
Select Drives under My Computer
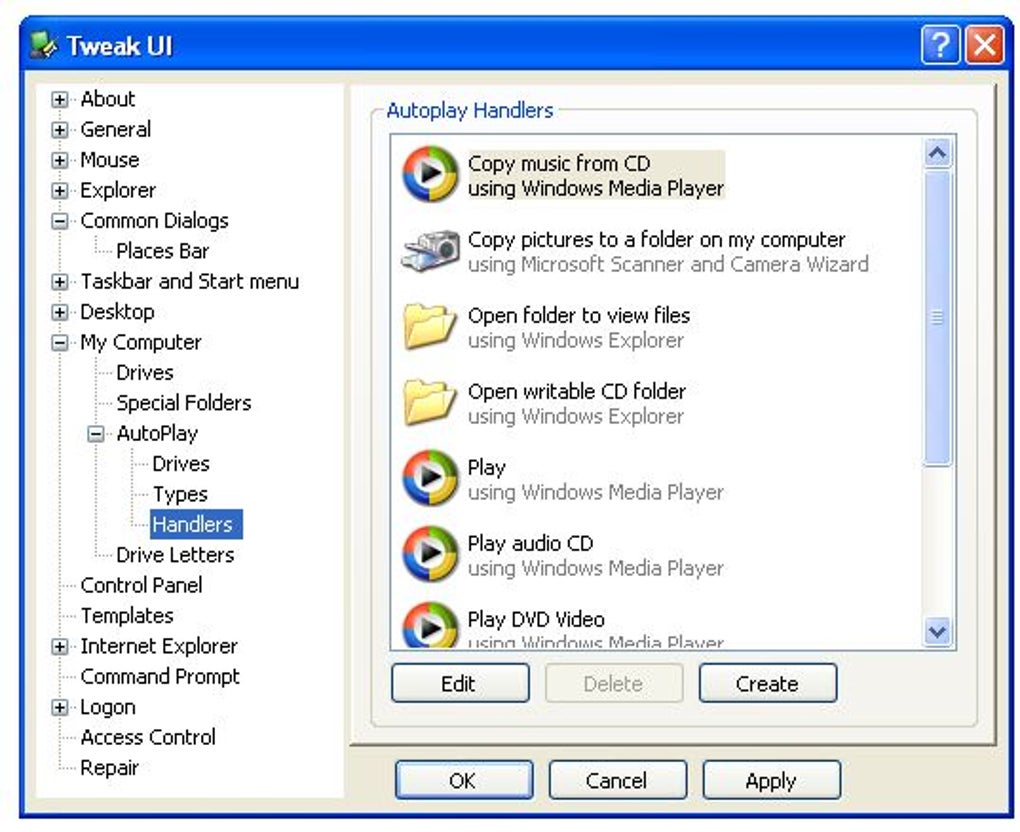click(x=144, y=373)
